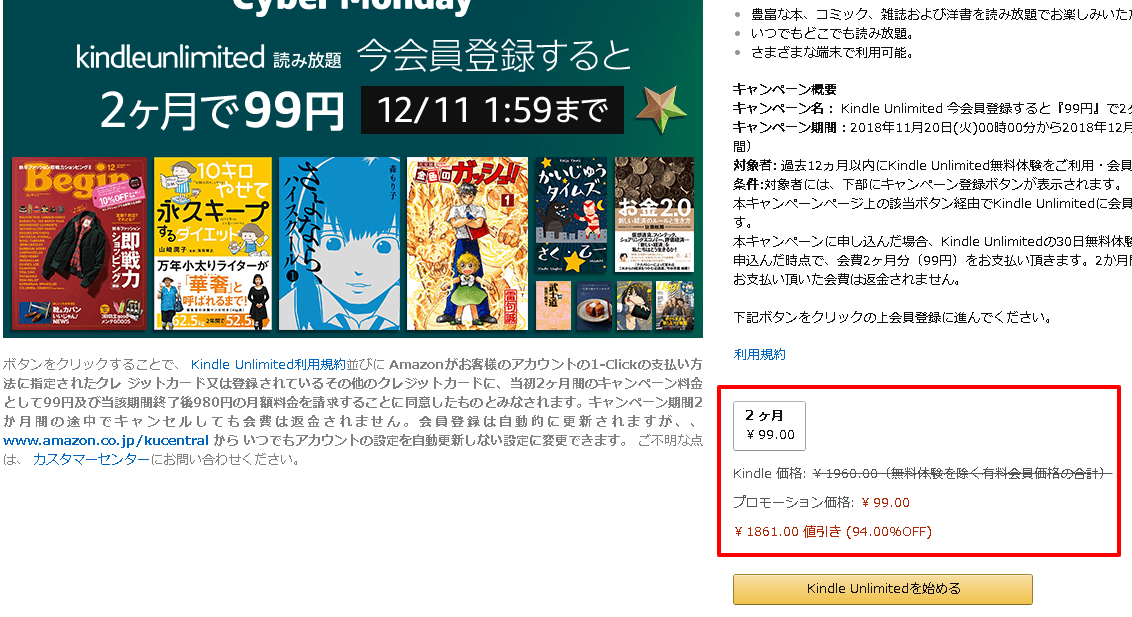Click the かいじゅうタイムズ book cover
The width and height of the screenshot is (1132, 617).
(x=572, y=215)
